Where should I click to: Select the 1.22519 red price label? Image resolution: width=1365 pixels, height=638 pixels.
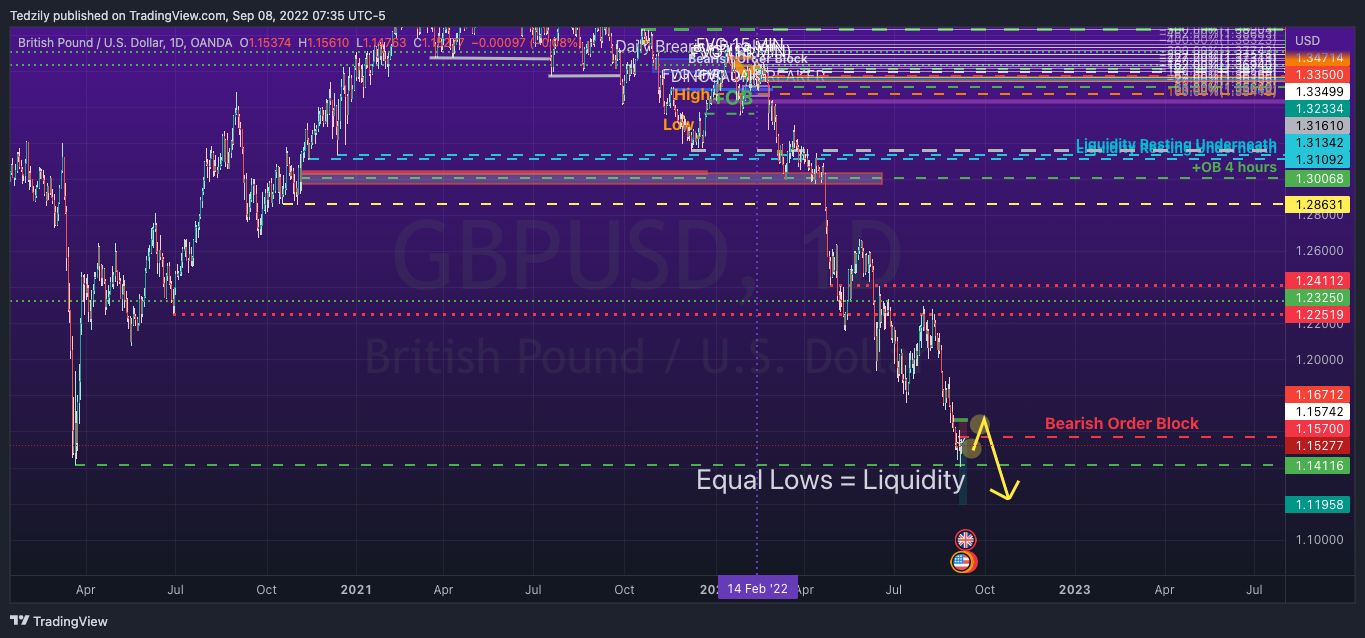(1318, 315)
